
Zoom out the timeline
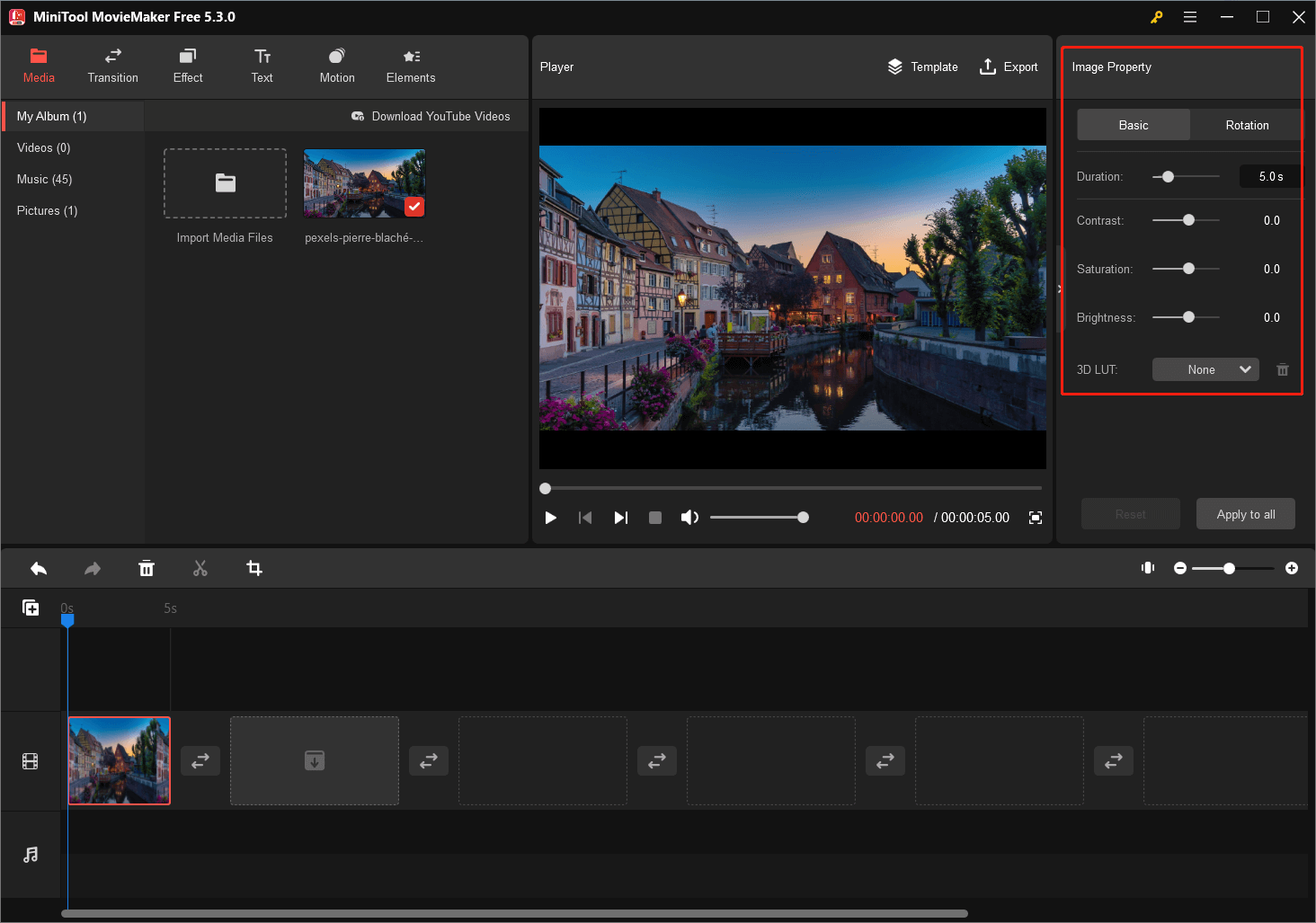click(x=1180, y=568)
